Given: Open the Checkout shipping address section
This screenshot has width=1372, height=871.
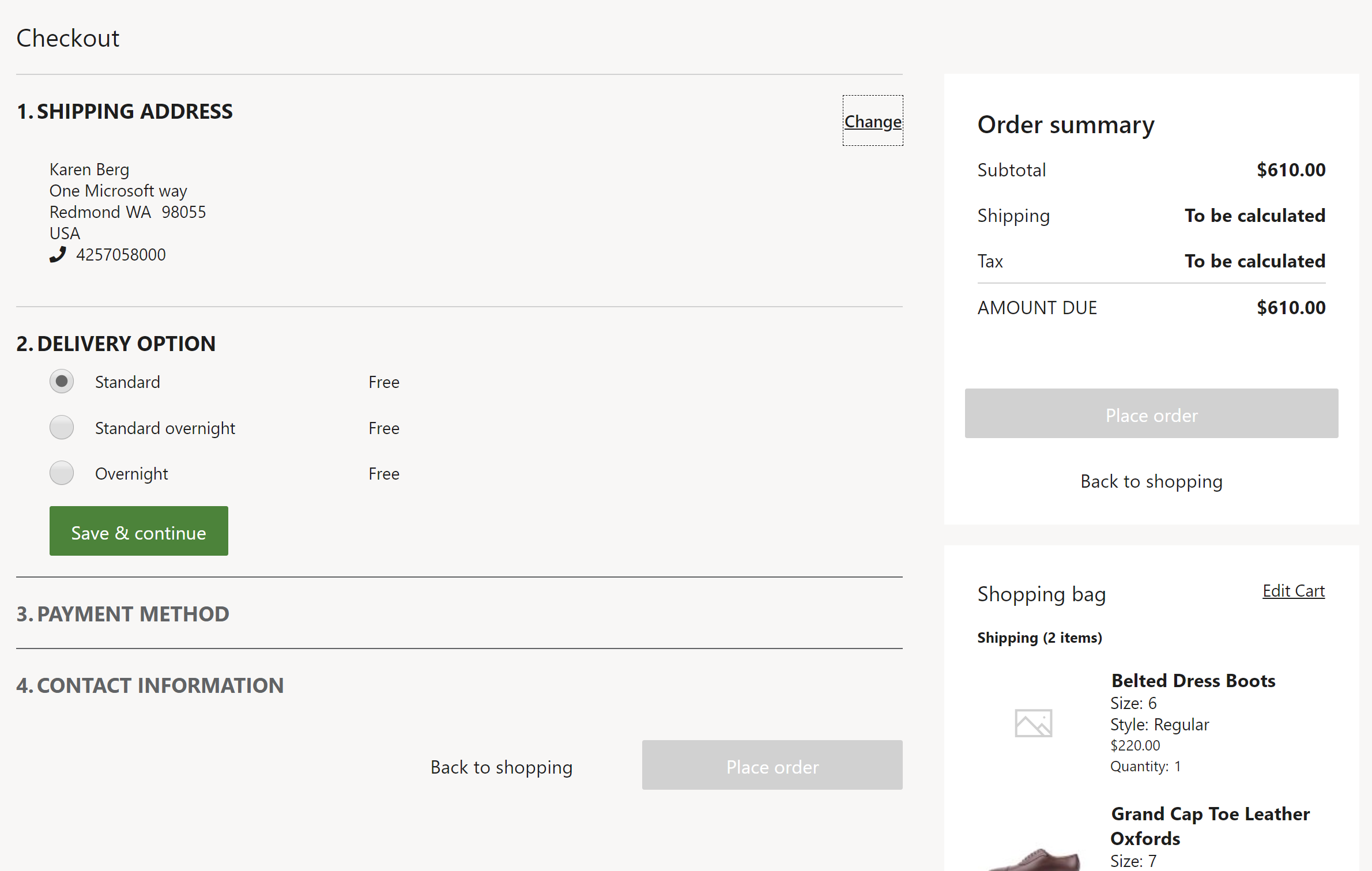Looking at the screenshot, I should click(871, 121).
